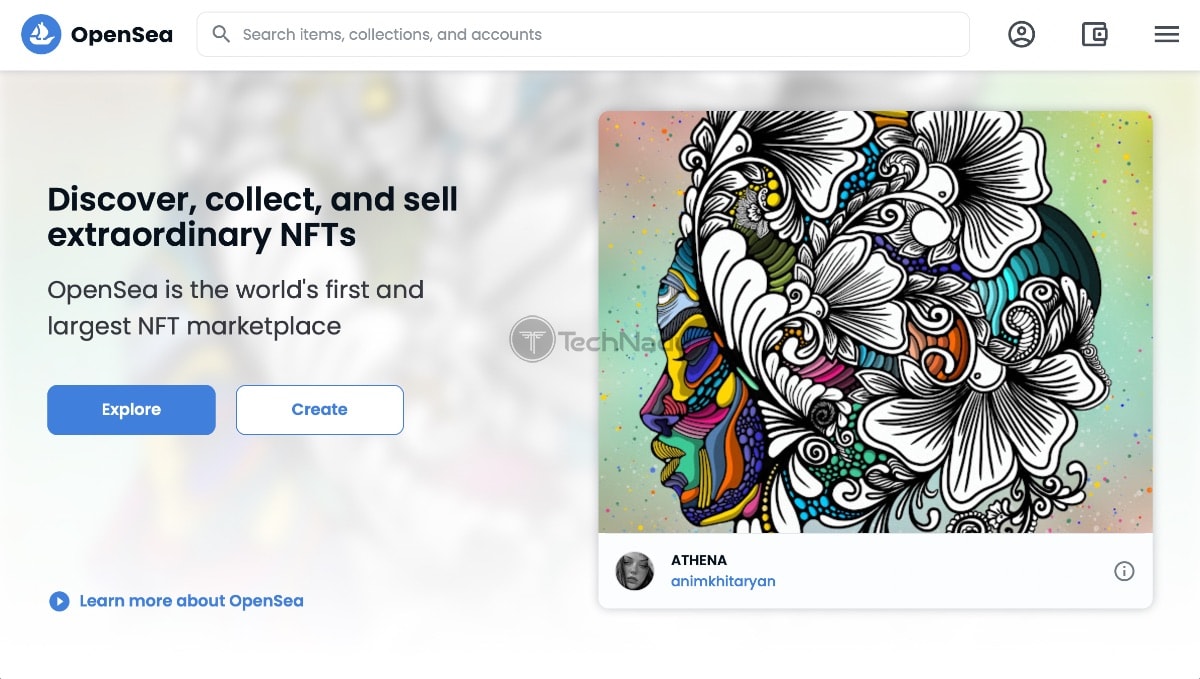Click the play icon beside Learn more
This screenshot has height=679, width=1200.
pyautogui.click(x=59, y=601)
